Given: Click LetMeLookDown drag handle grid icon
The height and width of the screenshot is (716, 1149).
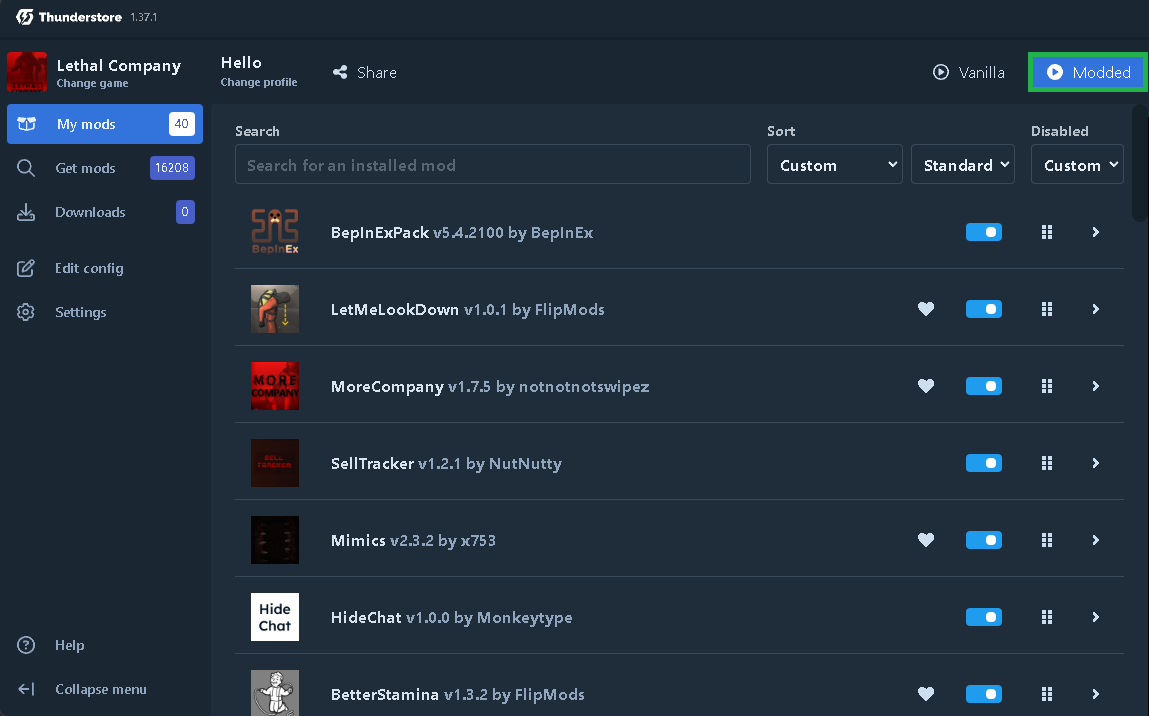Looking at the screenshot, I should pyautogui.click(x=1046, y=309).
